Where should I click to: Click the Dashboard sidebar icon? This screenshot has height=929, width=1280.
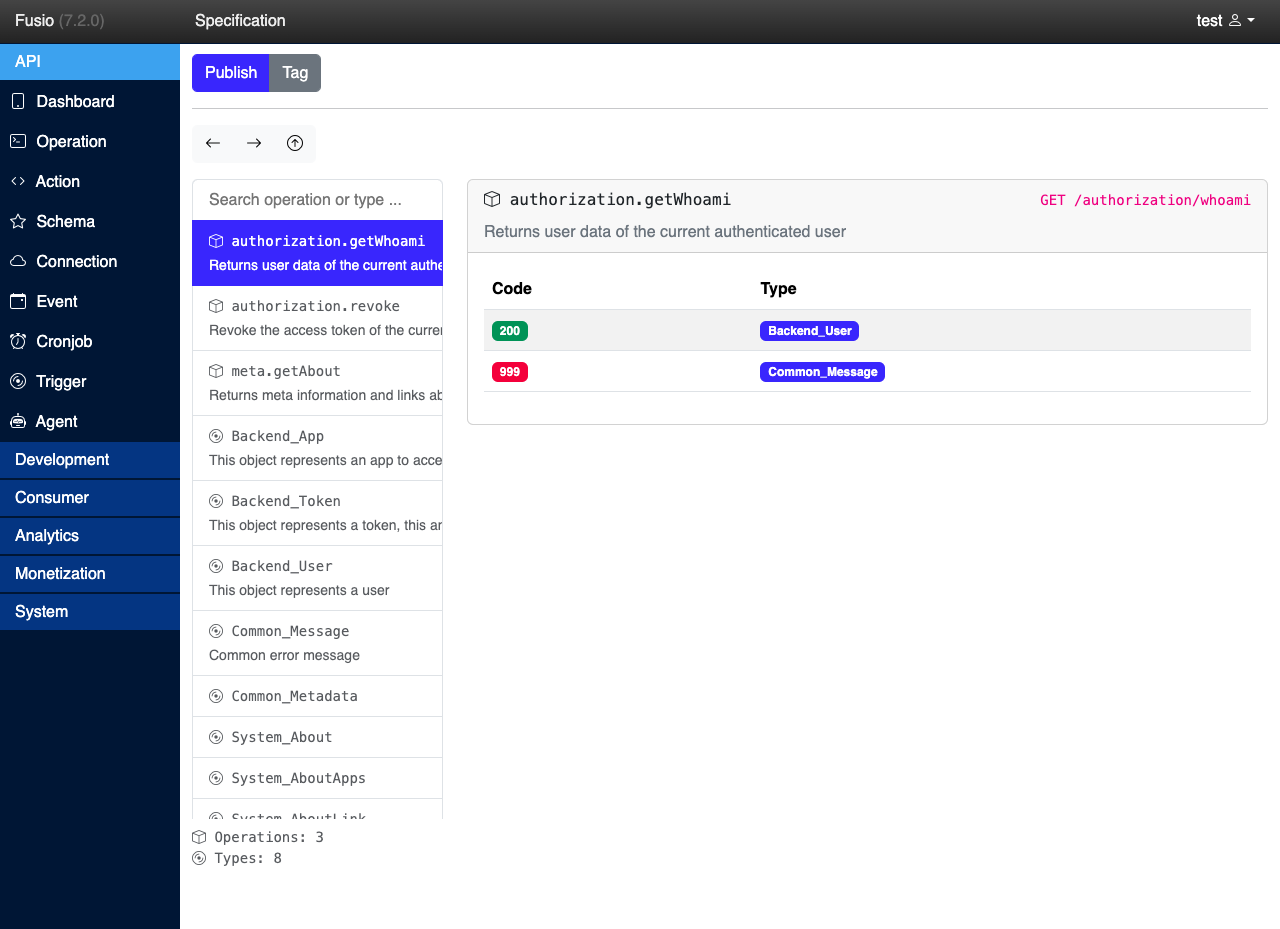click(x=18, y=101)
